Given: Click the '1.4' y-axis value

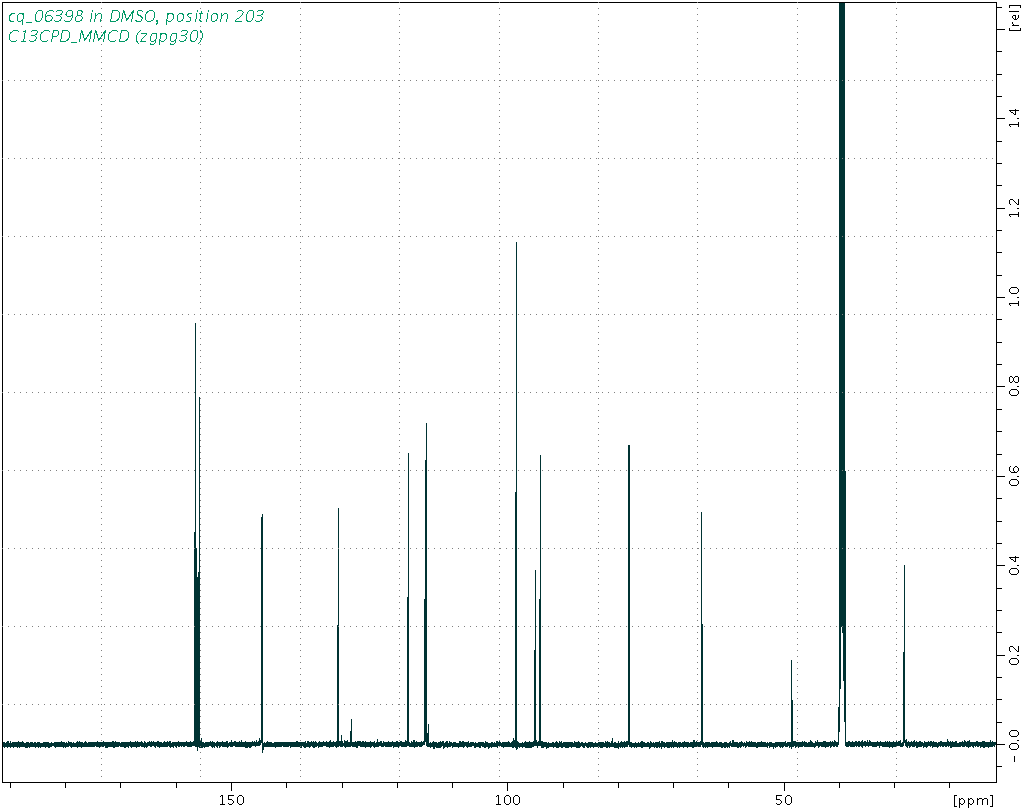Looking at the screenshot, I should point(1015,118).
